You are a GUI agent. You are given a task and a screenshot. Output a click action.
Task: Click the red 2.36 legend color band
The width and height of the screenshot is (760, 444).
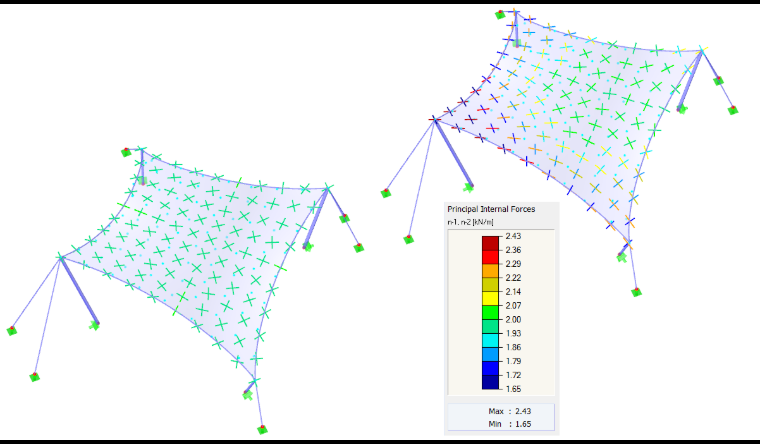click(x=490, y=257)
